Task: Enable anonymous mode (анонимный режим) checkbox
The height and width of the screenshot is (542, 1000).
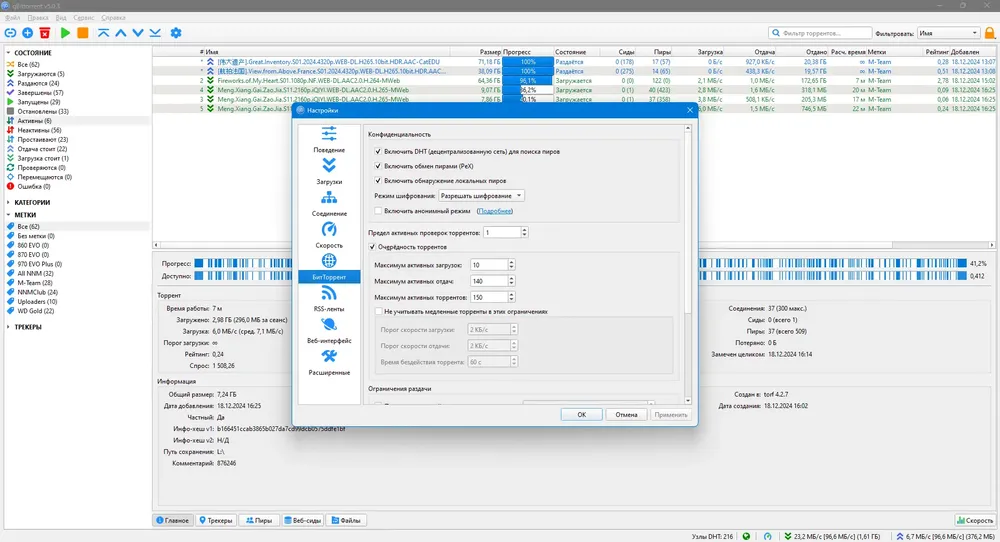Action: click(x=378, y=211)
